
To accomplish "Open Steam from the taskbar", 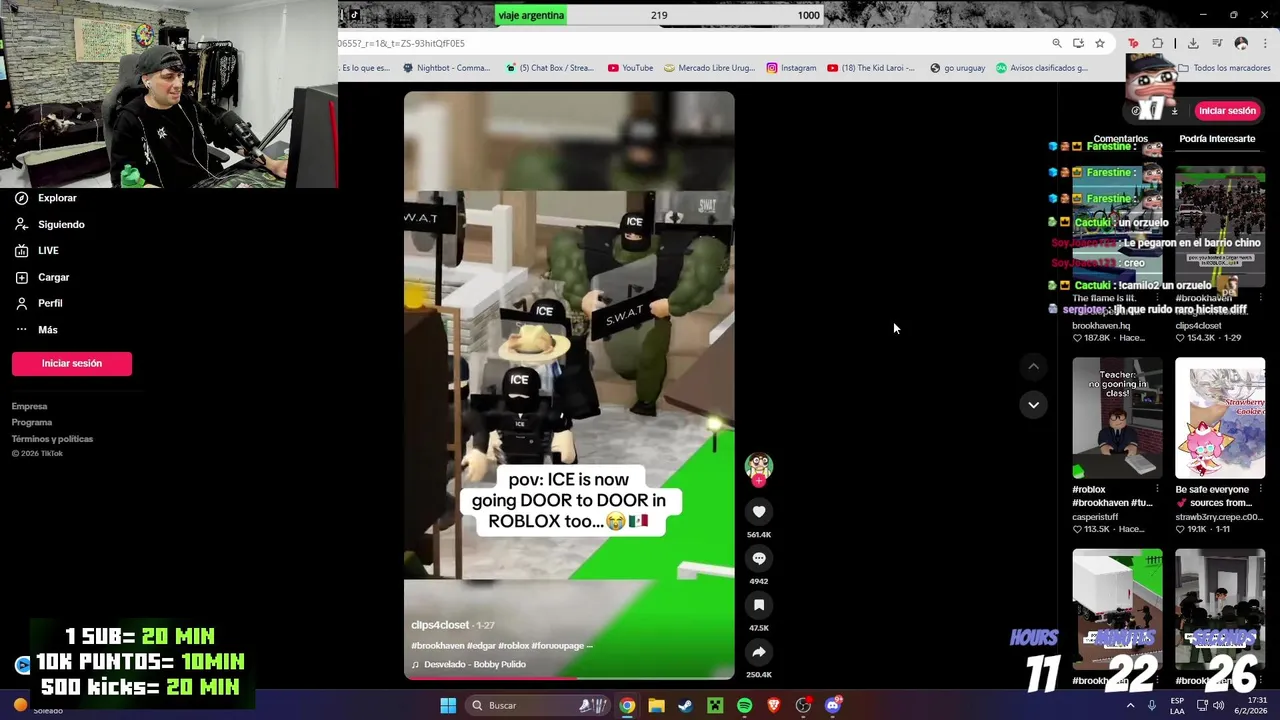I will click(685, 706).
